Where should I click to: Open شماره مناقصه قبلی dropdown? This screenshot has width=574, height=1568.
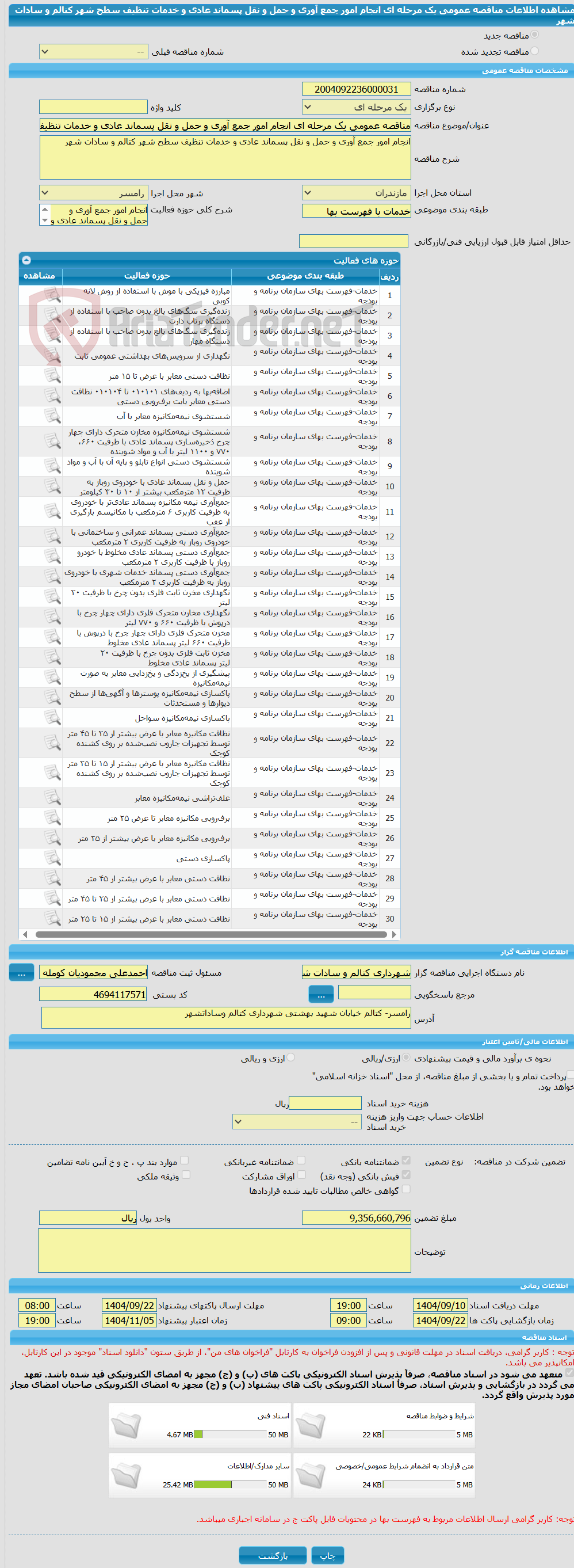[x=94, y=52]
